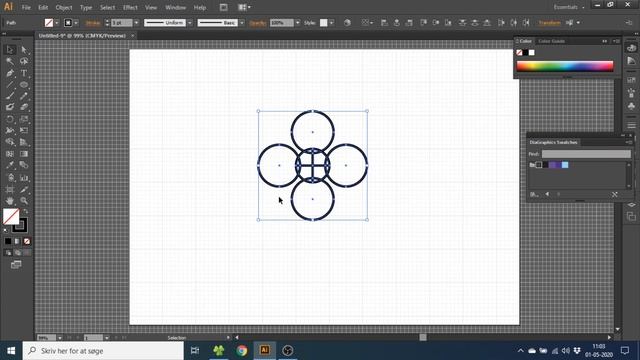The height and width of the screenshot is (360, 640).
Task: Open the Essentials workspace switcher
Action: point(569,7)
